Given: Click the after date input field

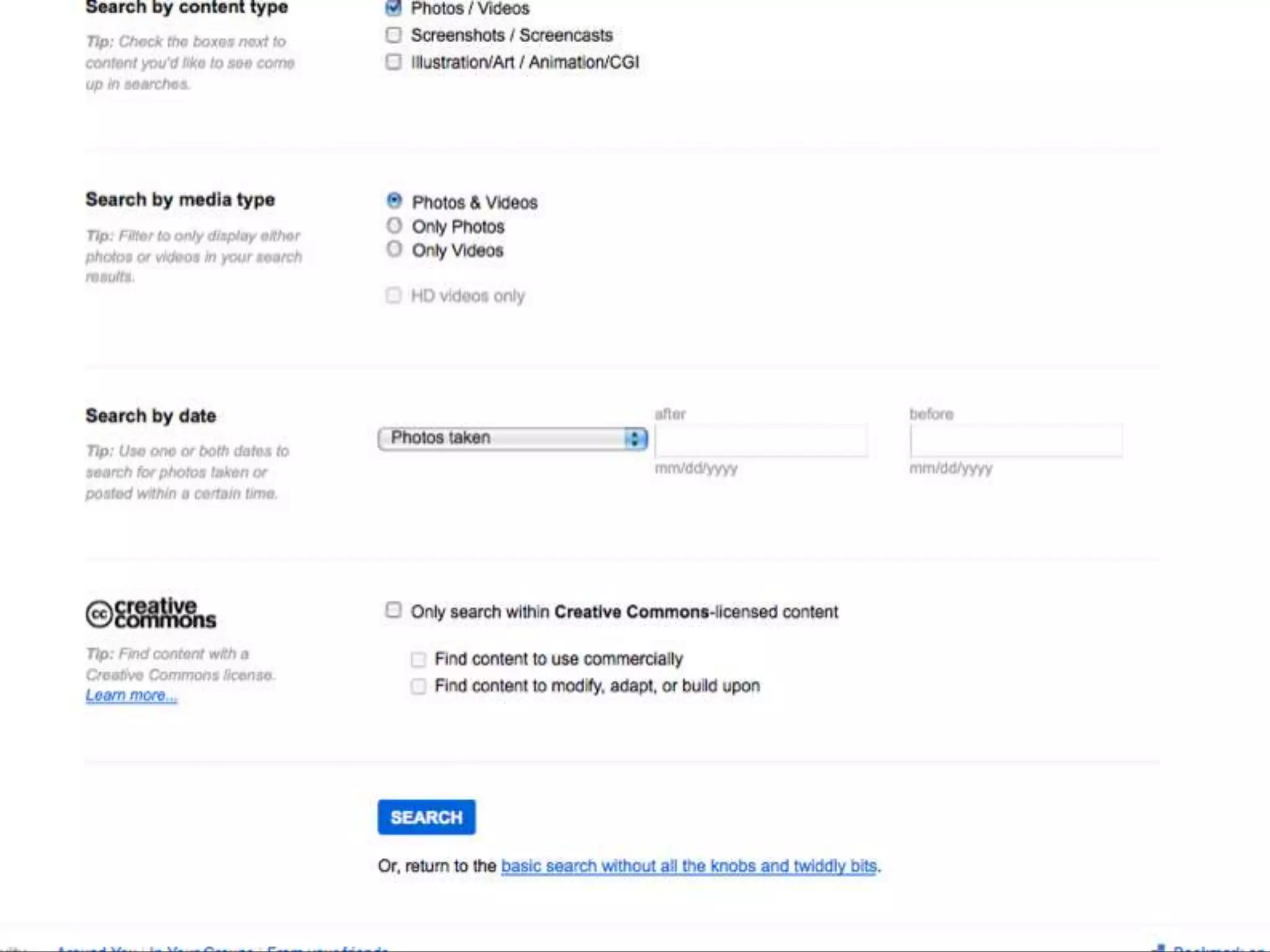Looking at the screenshot, I should [x=761, y=441].
